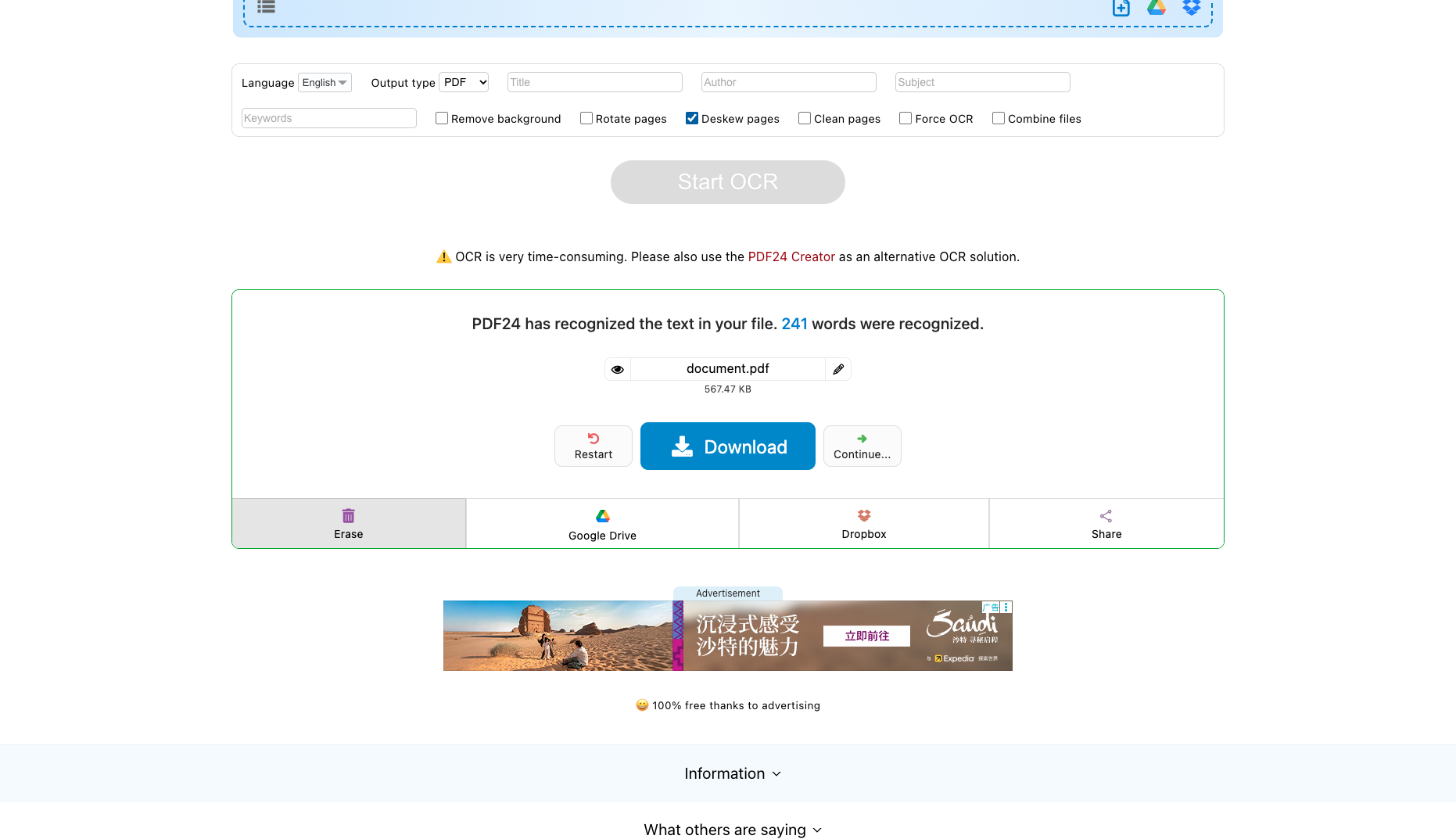Image resolution: width=1456 pixels, height=839 pixels.
Task: Open the ad options icon on the banner
Action: [1006, 607]
